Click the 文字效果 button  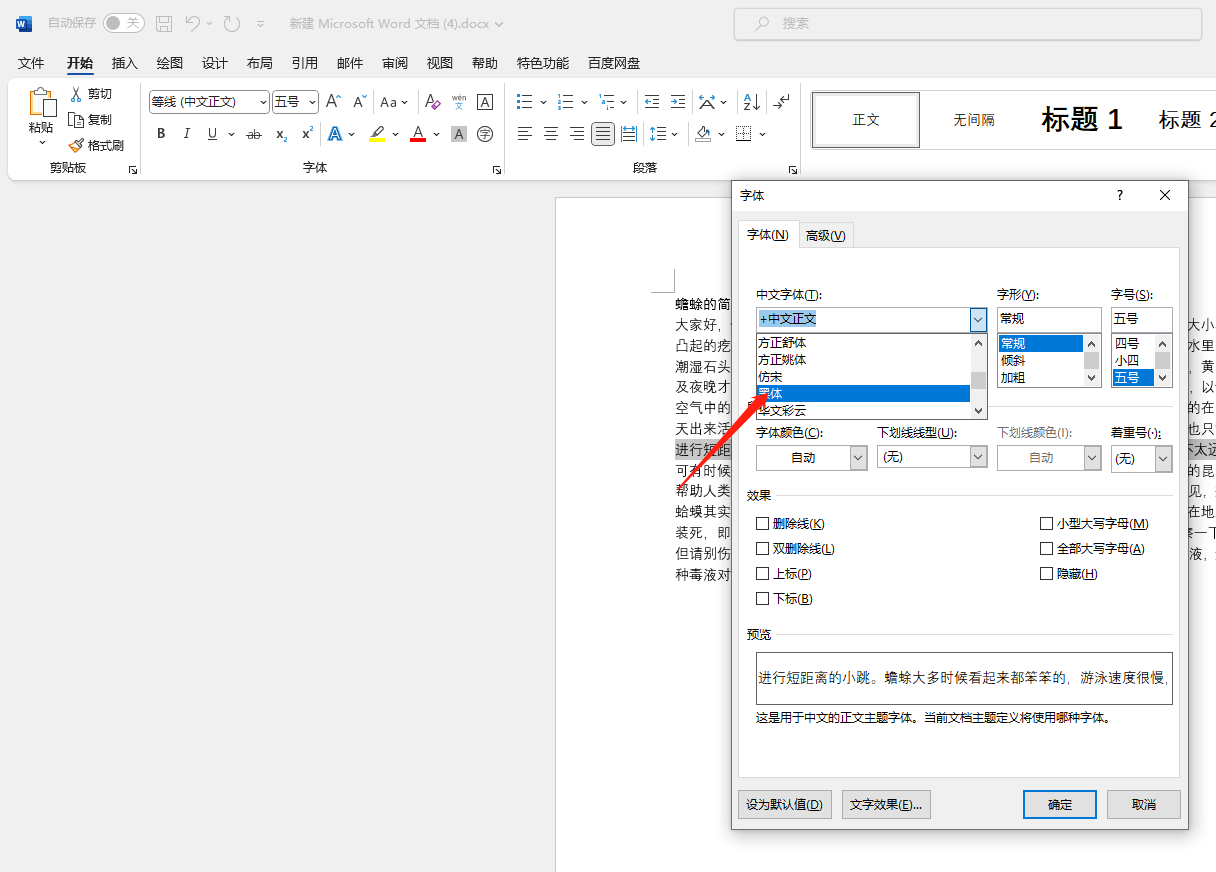click(885, 804)
